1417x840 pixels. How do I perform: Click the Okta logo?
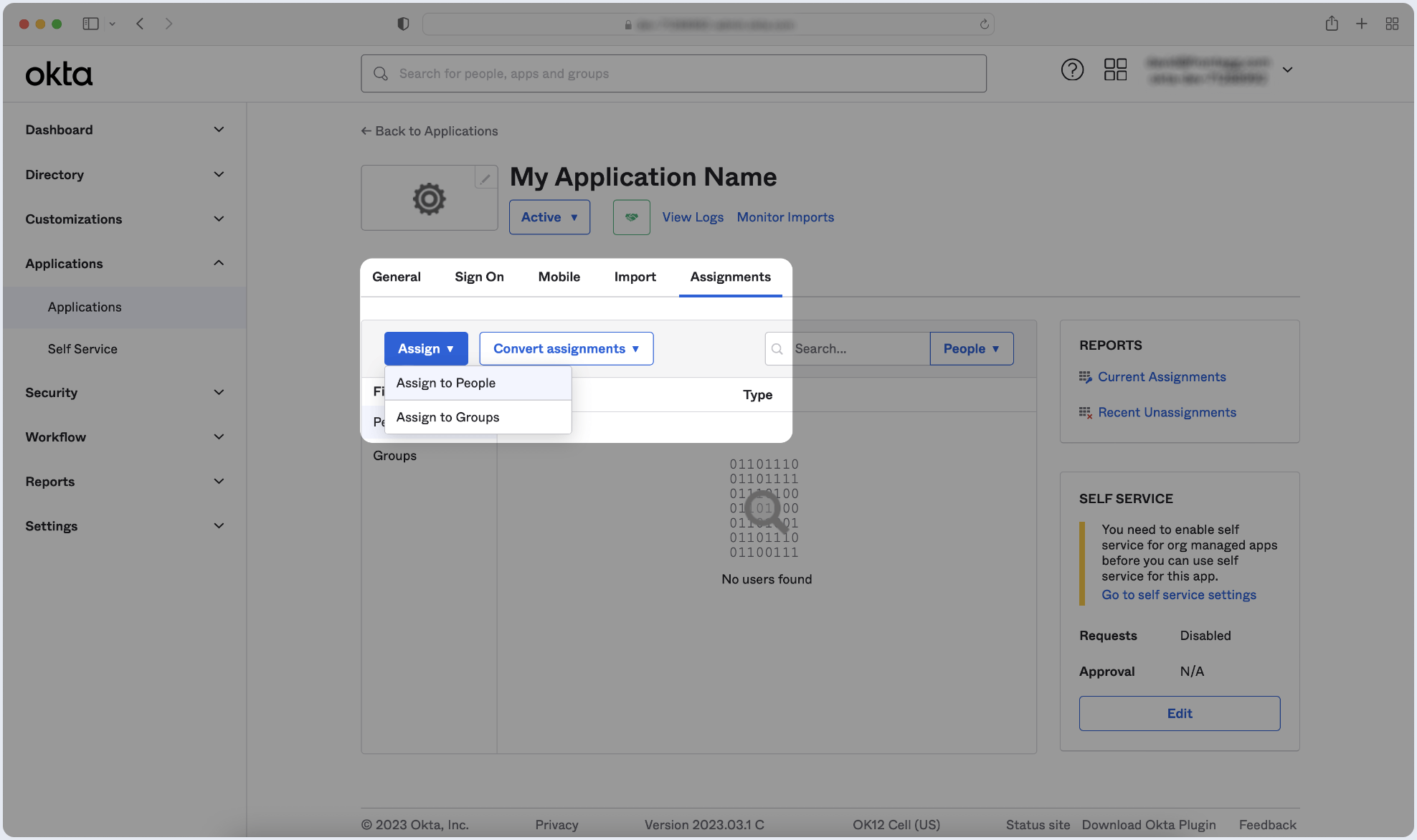59,74
